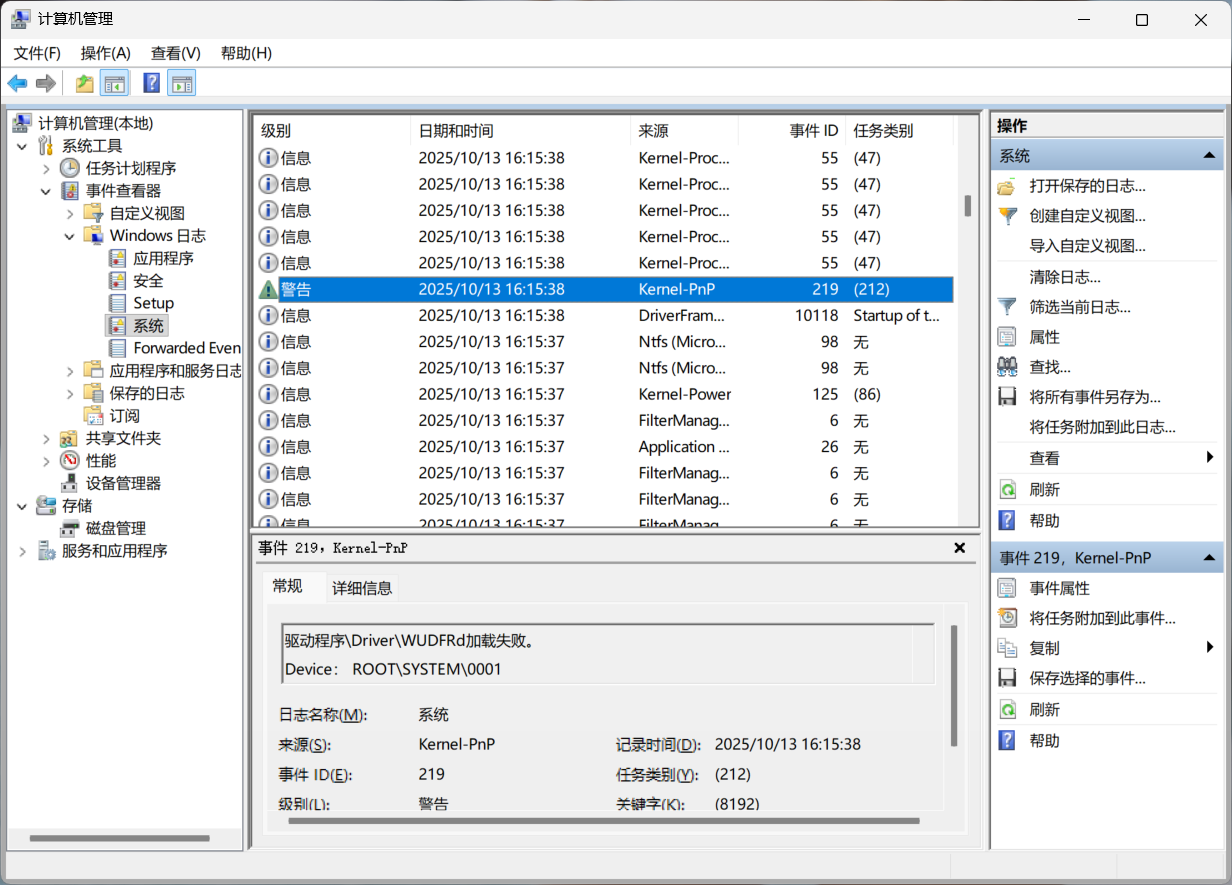Viewport: 1232px width, 885px height.
Task: Select the 安全 log
Action: pyautogui.click(x=149, y=280)
